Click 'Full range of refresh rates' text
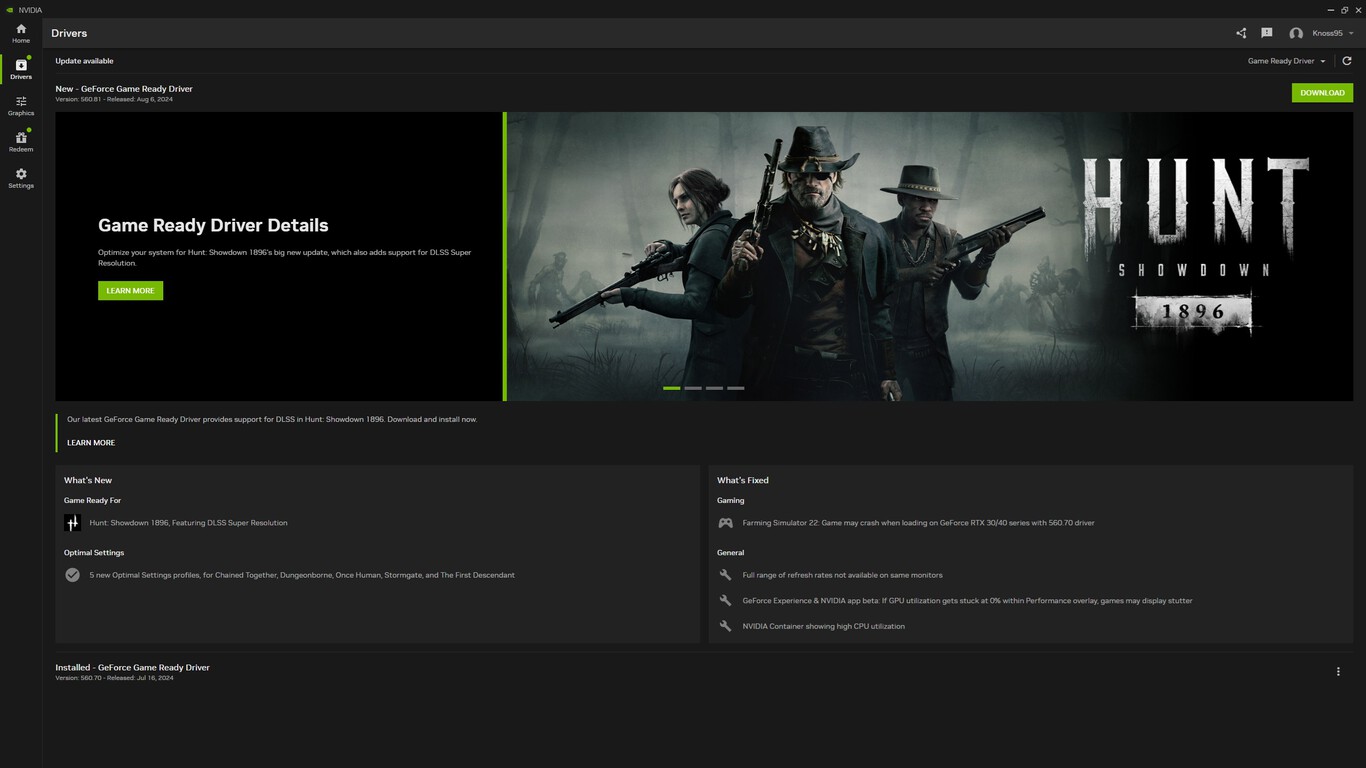This screenshot has height=768, width=1366. (842, 575)
